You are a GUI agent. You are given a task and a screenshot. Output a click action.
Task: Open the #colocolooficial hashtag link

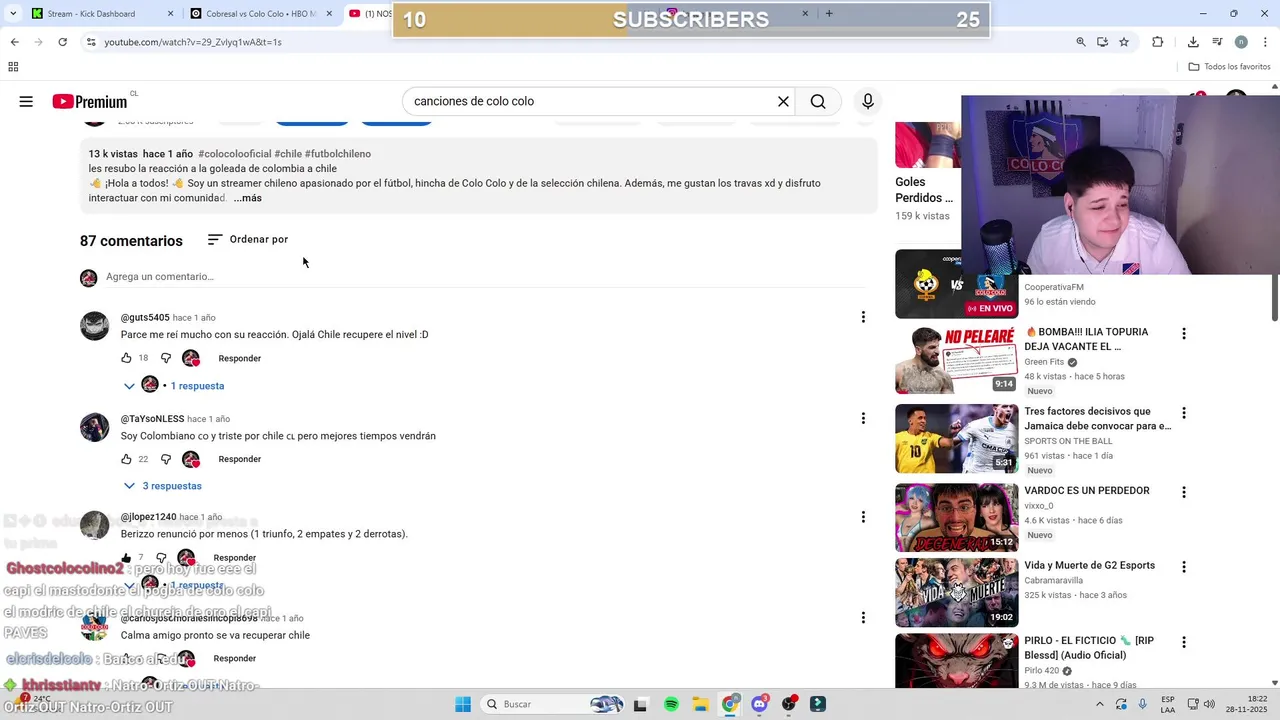tap(235, 154)
